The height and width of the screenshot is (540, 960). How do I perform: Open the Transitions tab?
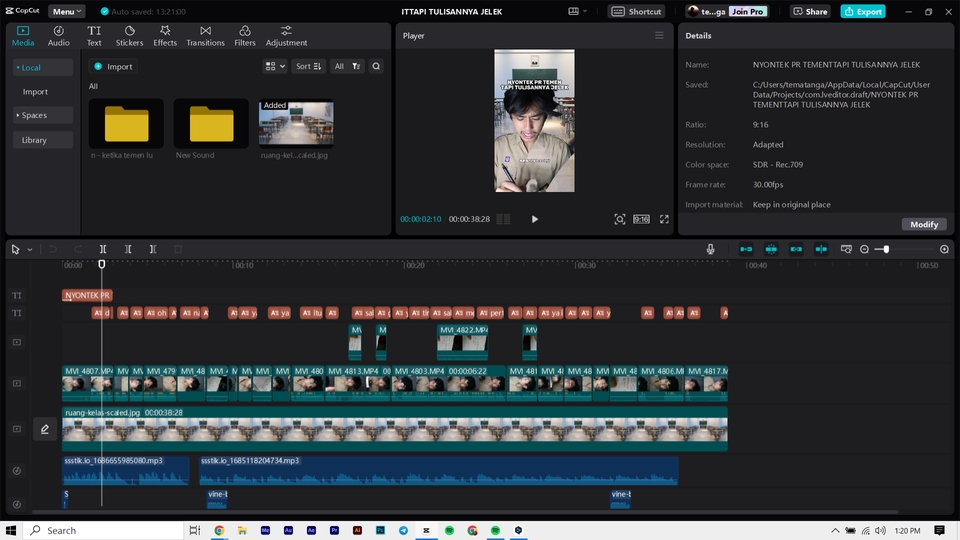tap(205, 36)
